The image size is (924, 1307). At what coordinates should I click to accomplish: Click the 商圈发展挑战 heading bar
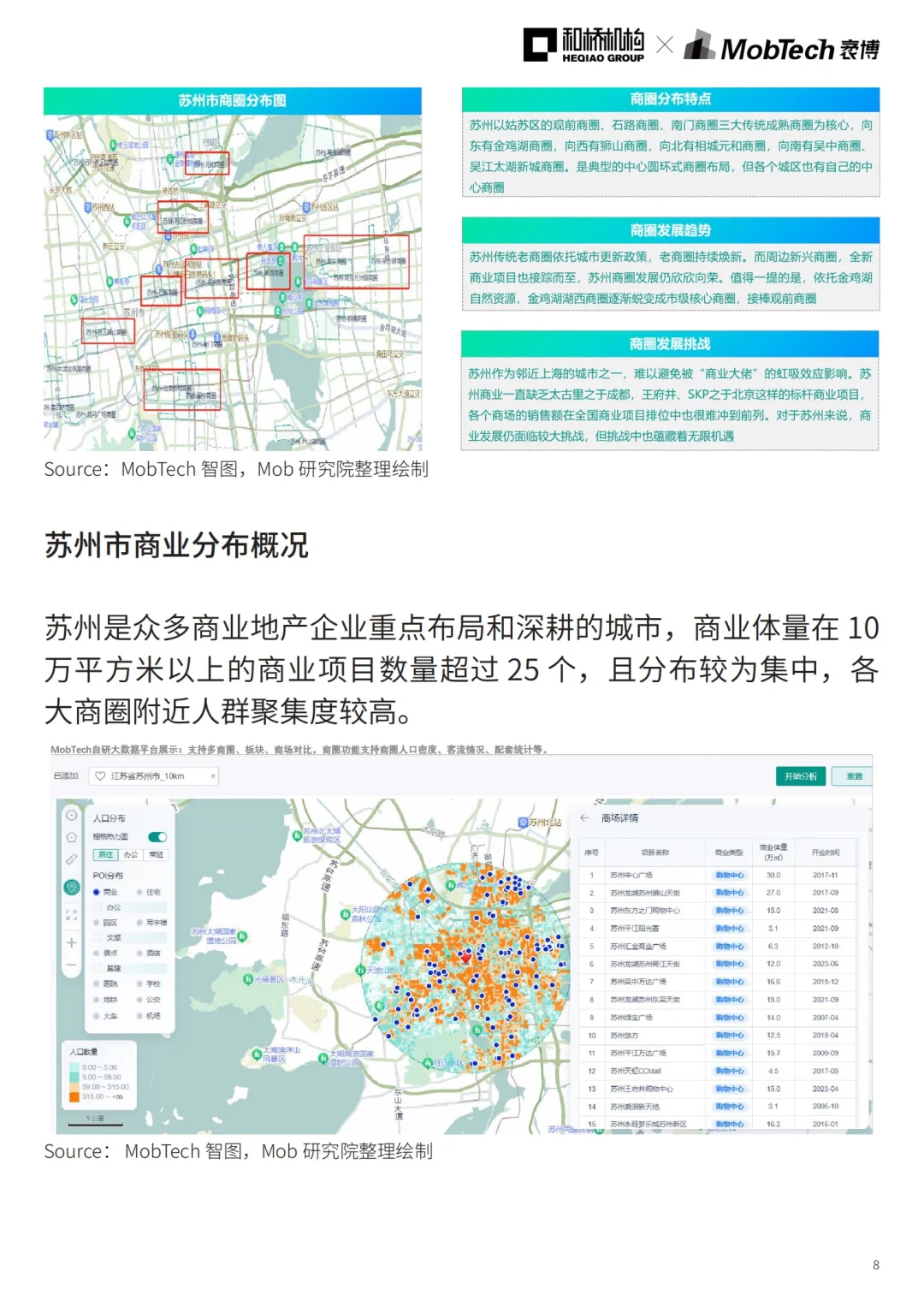[x=671, y=344]
